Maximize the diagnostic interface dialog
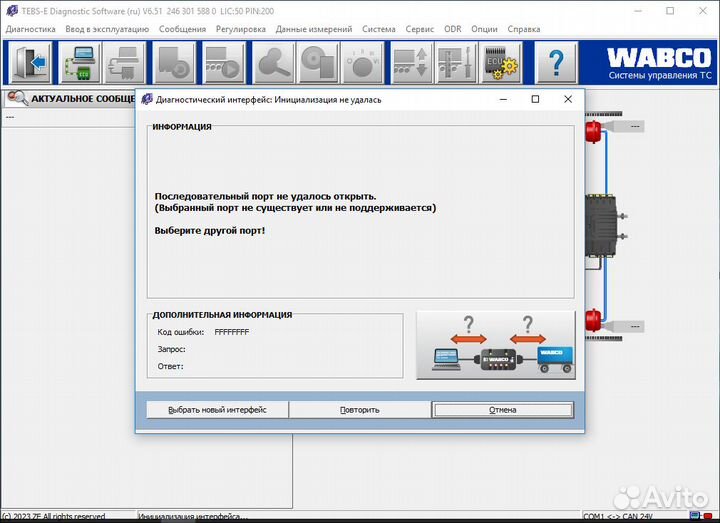 [535, 99]
